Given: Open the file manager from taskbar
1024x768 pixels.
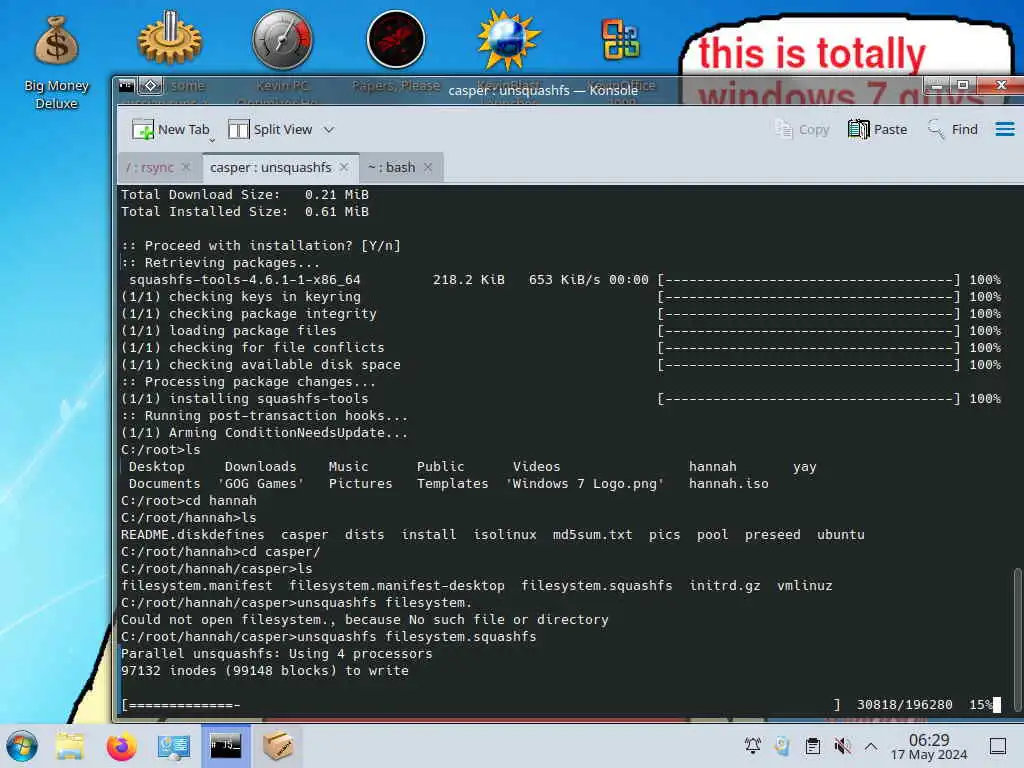Looking at the screenshot, I should coord(69,746).
